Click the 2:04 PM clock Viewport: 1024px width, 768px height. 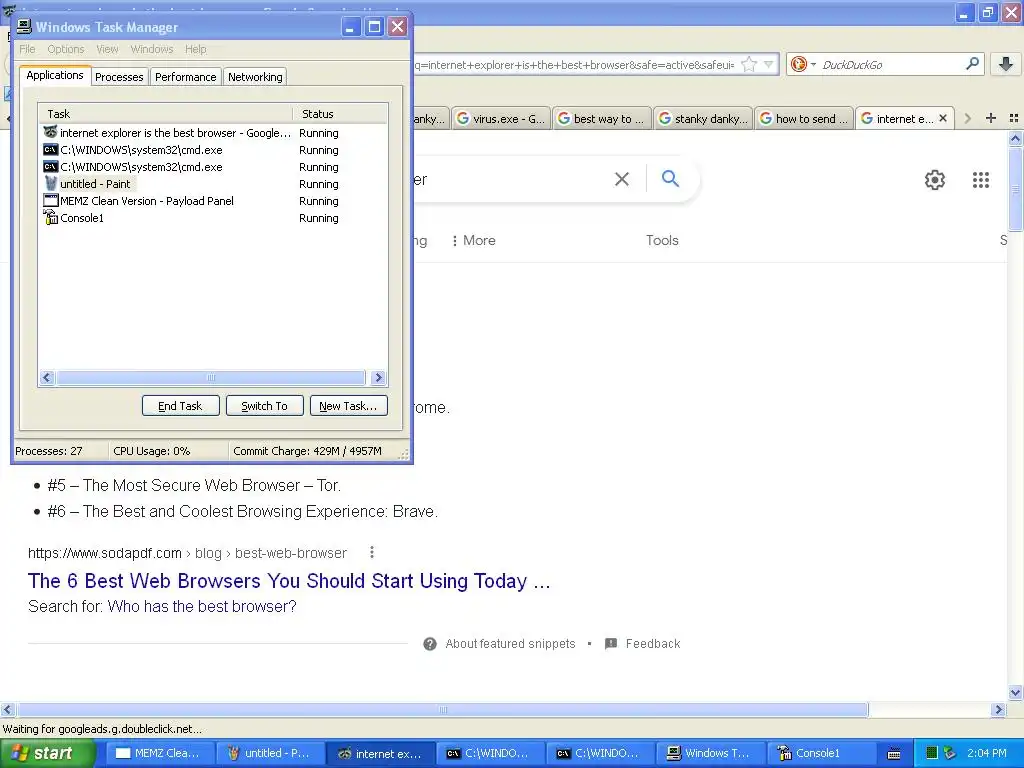[987, 753]
